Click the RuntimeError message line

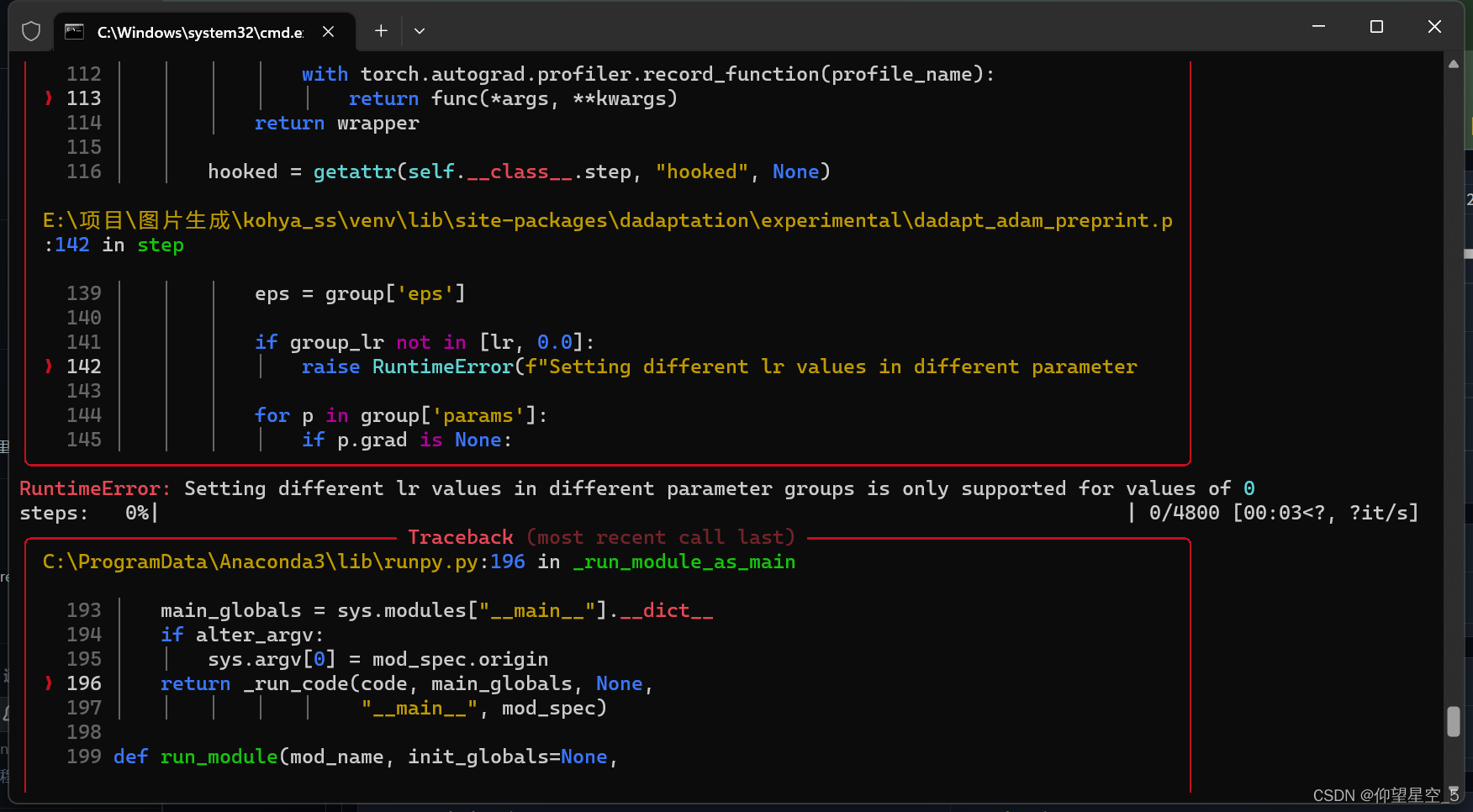point(631,488)
